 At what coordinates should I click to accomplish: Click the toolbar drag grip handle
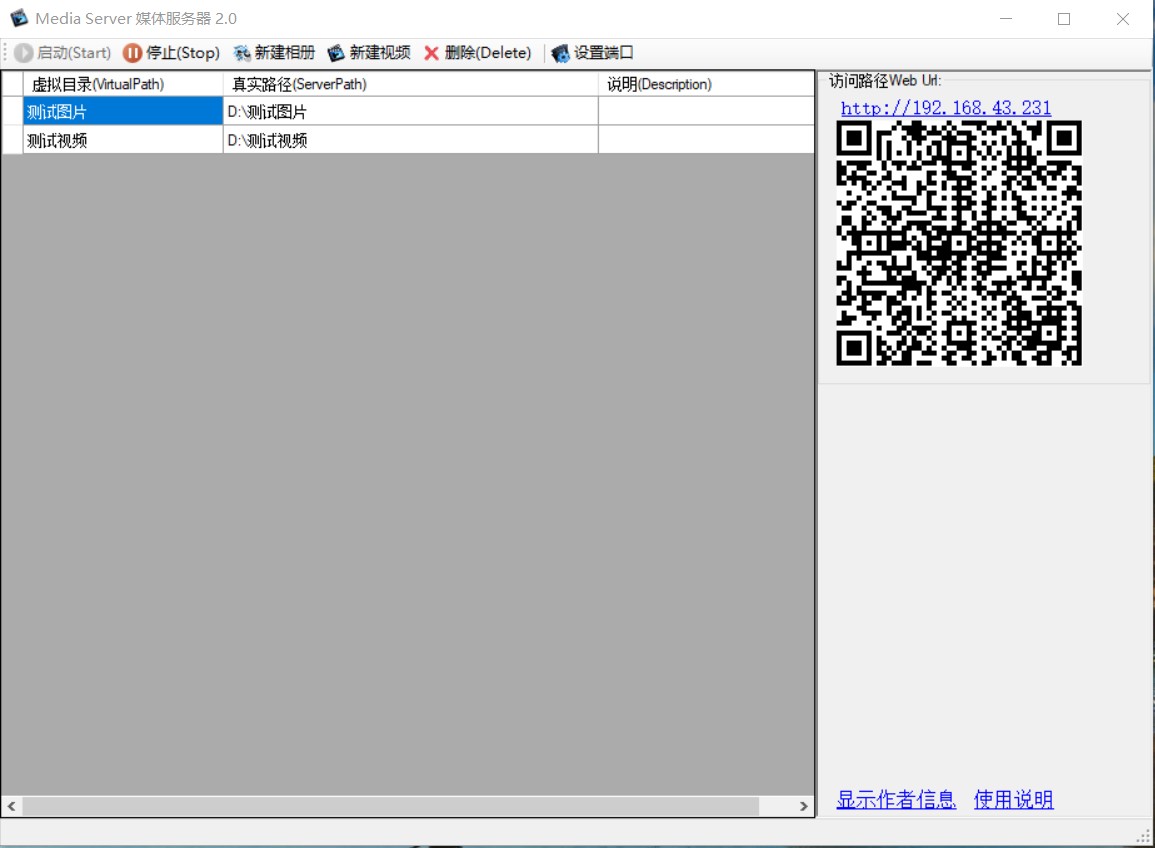click(x=6, y=53)
